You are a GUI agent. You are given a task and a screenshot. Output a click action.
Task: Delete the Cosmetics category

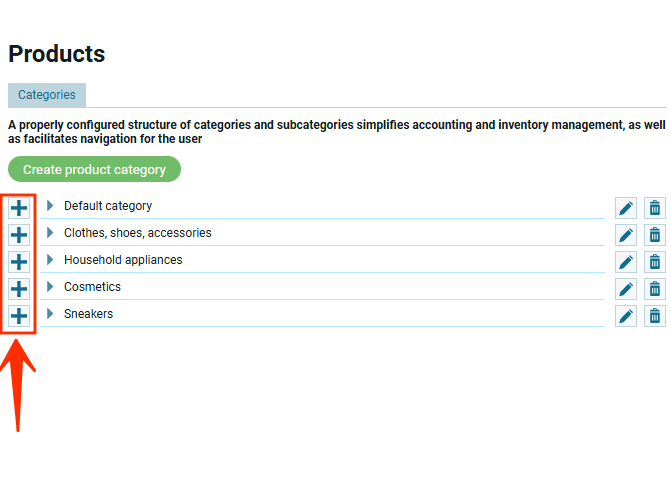point(655,289)
